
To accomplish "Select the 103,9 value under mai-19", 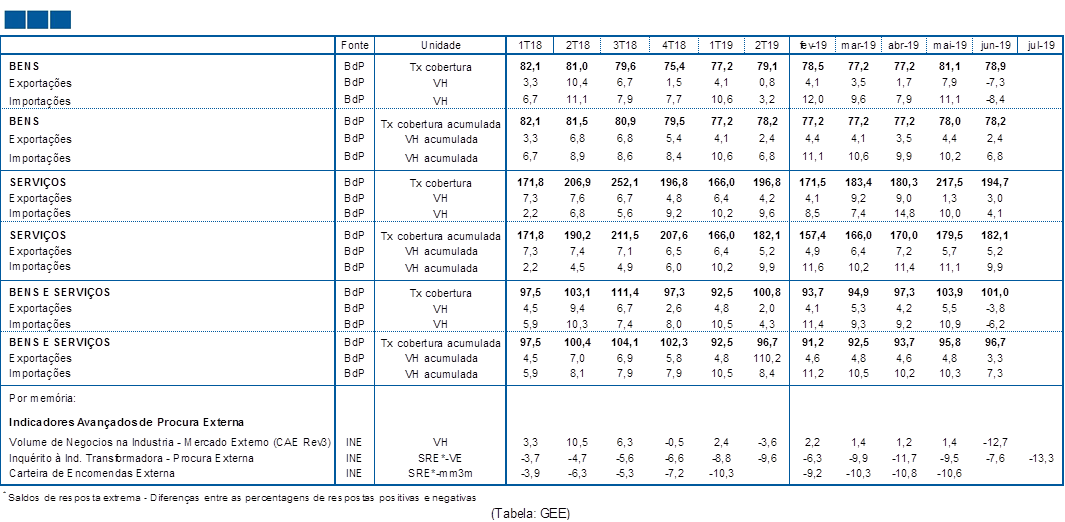I will [x=950, y=293].
